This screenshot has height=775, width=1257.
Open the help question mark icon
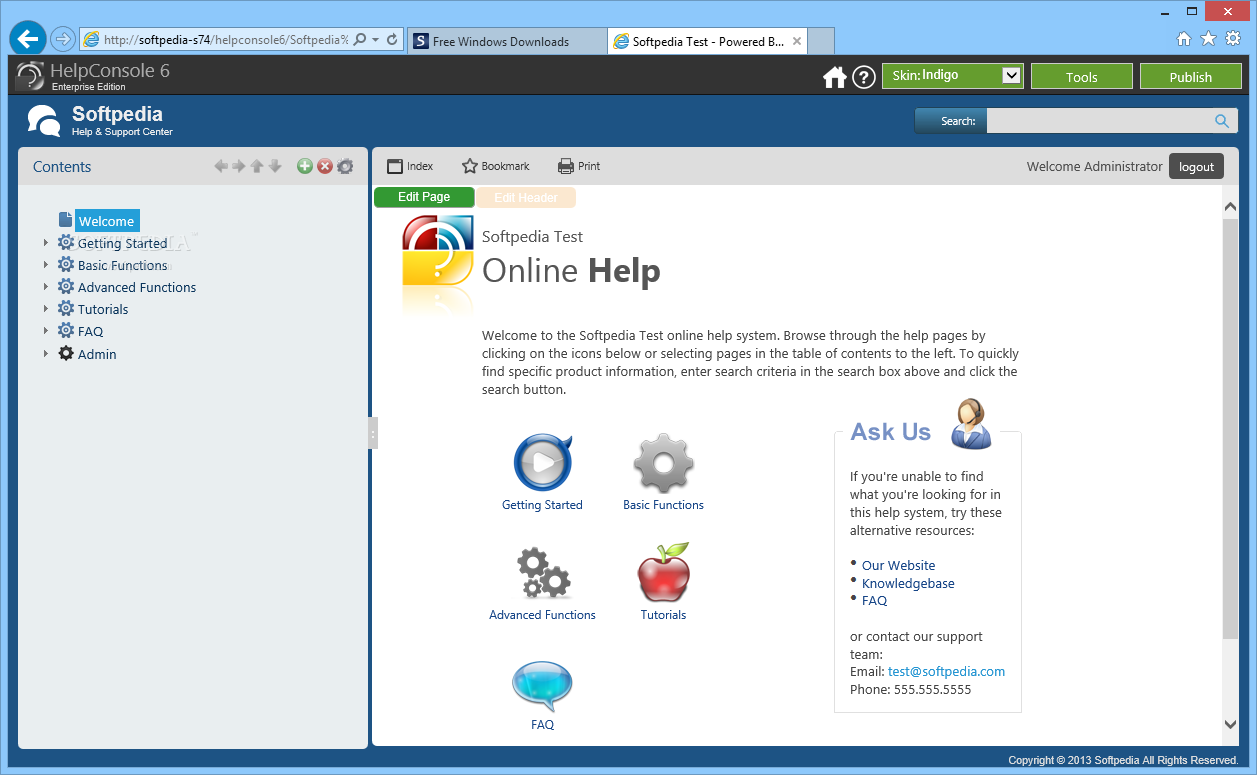pyautogui.click(x=864, y=77)
